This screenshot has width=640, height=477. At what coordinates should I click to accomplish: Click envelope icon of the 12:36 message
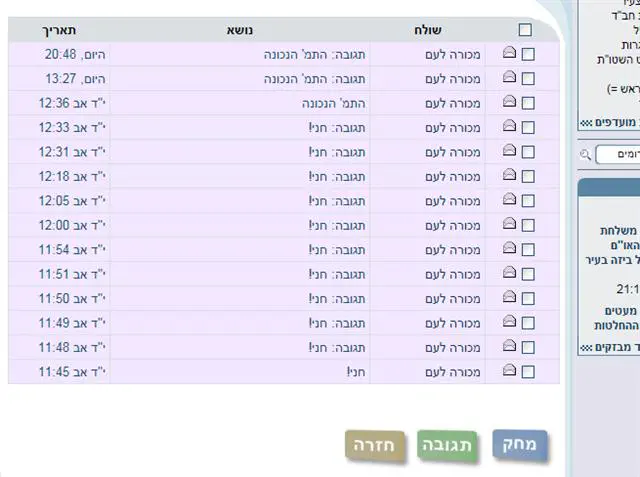pos(509,102)
